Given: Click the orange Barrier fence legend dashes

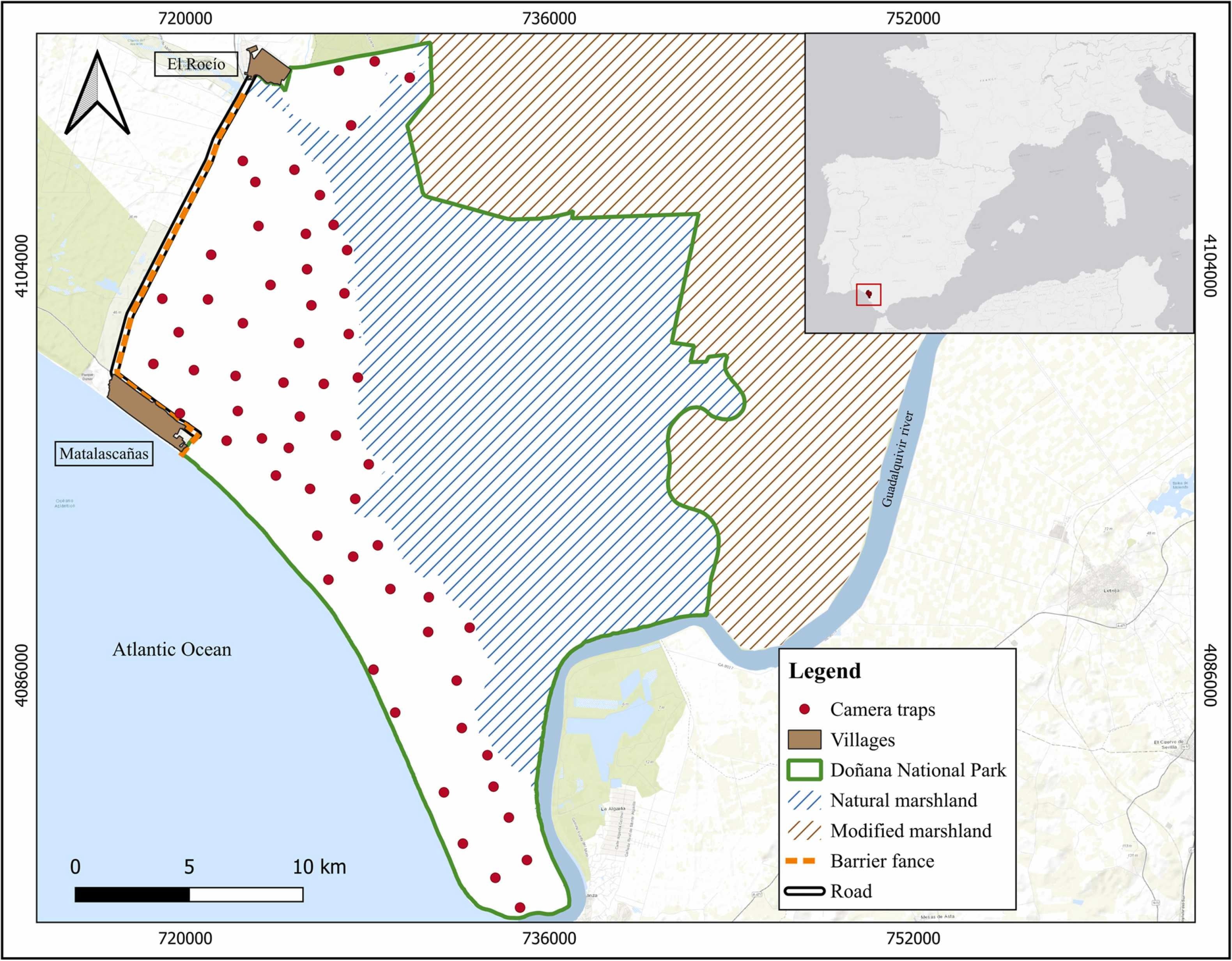Looking at the screenshot, I should [800, 861].
